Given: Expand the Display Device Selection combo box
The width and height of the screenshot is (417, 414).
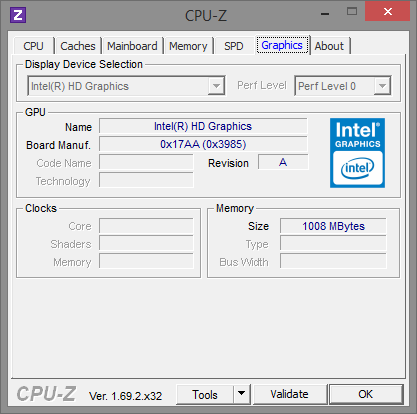Looking at the screenshot, I should [126, 86].
